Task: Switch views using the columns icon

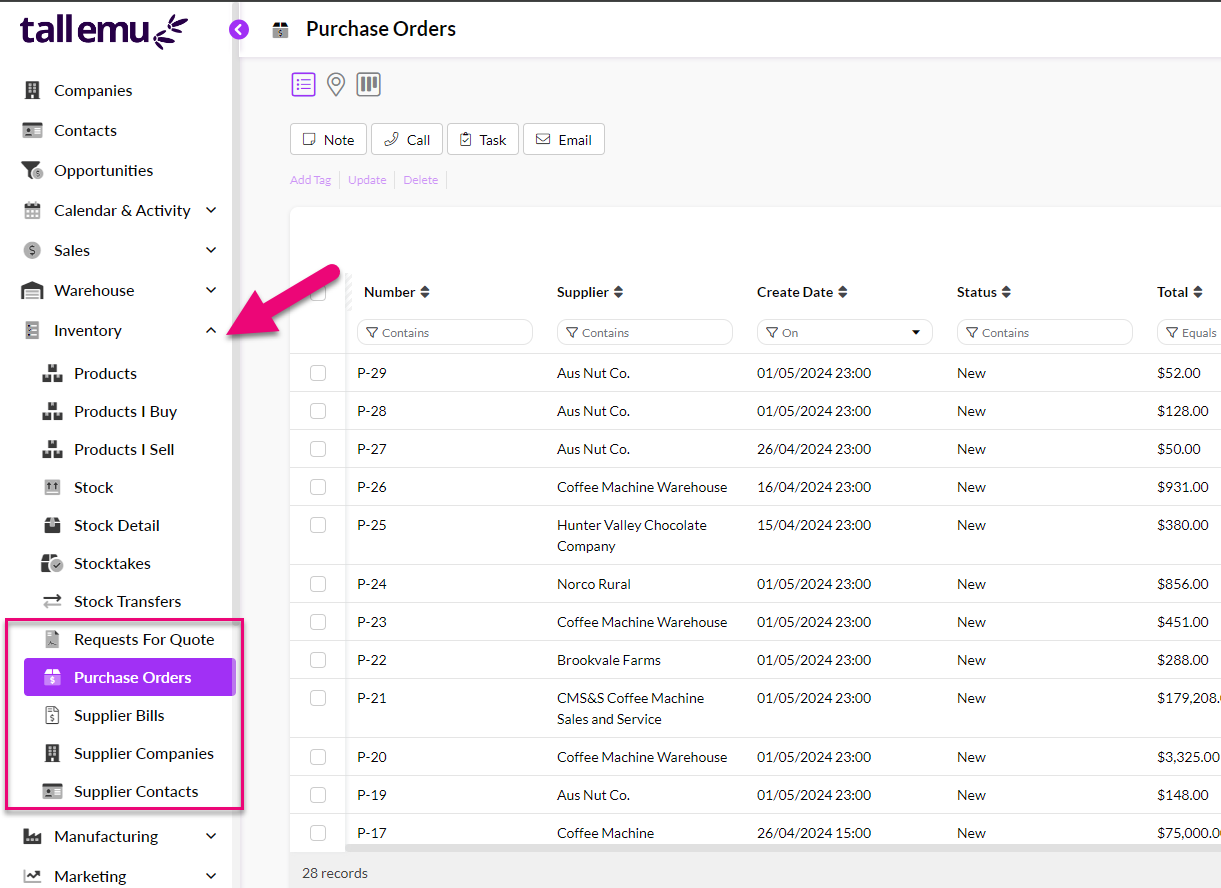Action: (x=368, y=84)
